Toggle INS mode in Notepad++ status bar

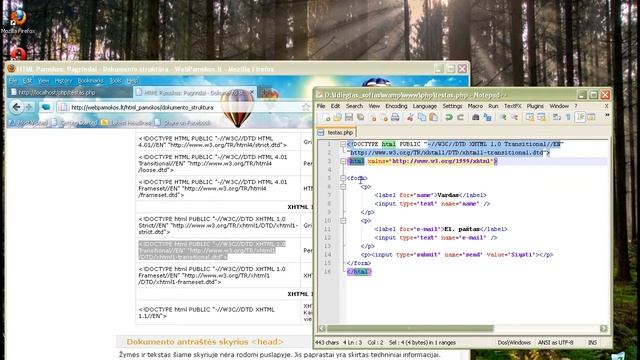pyautogui.click(x=592, y=342)
